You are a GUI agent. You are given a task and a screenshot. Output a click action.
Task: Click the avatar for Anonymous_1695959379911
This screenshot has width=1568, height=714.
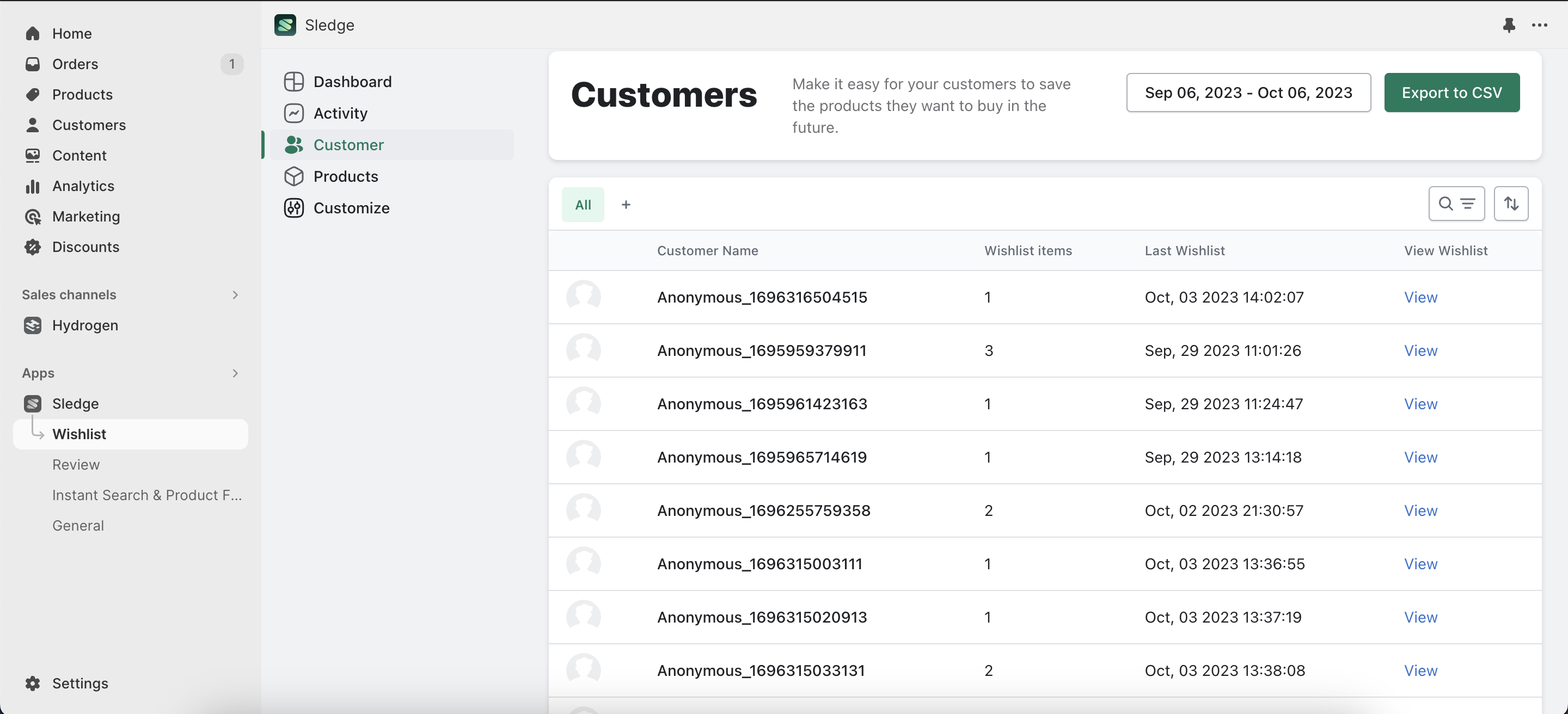point(583,350)
